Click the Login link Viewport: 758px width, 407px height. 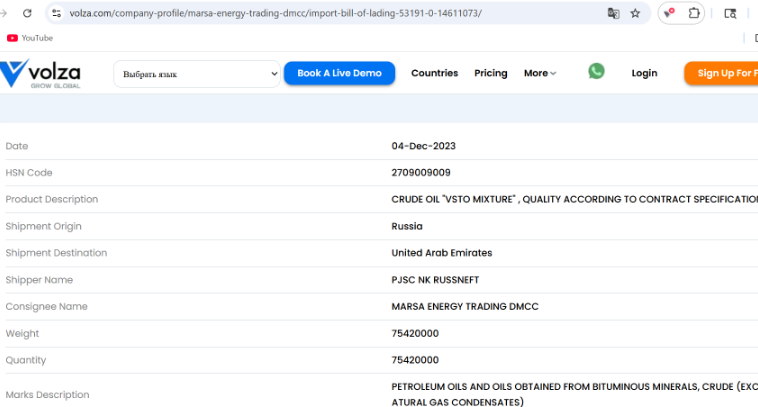tap(644, 73)
